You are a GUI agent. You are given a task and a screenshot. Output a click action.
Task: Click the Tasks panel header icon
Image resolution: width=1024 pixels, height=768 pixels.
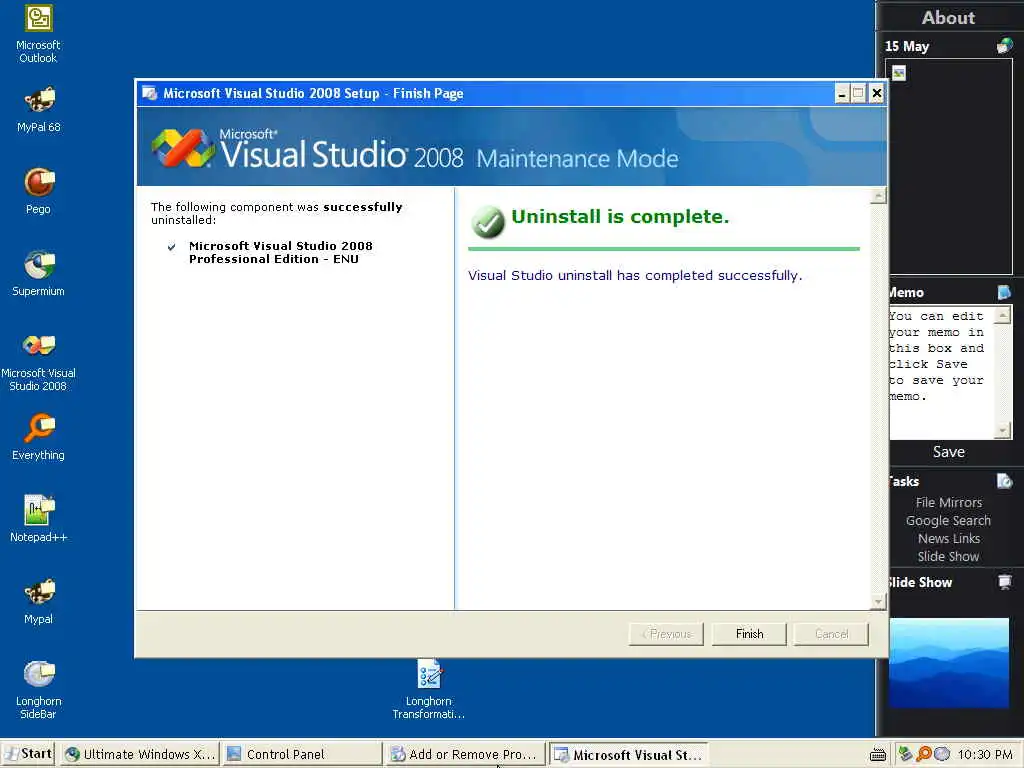(1004, 481)
